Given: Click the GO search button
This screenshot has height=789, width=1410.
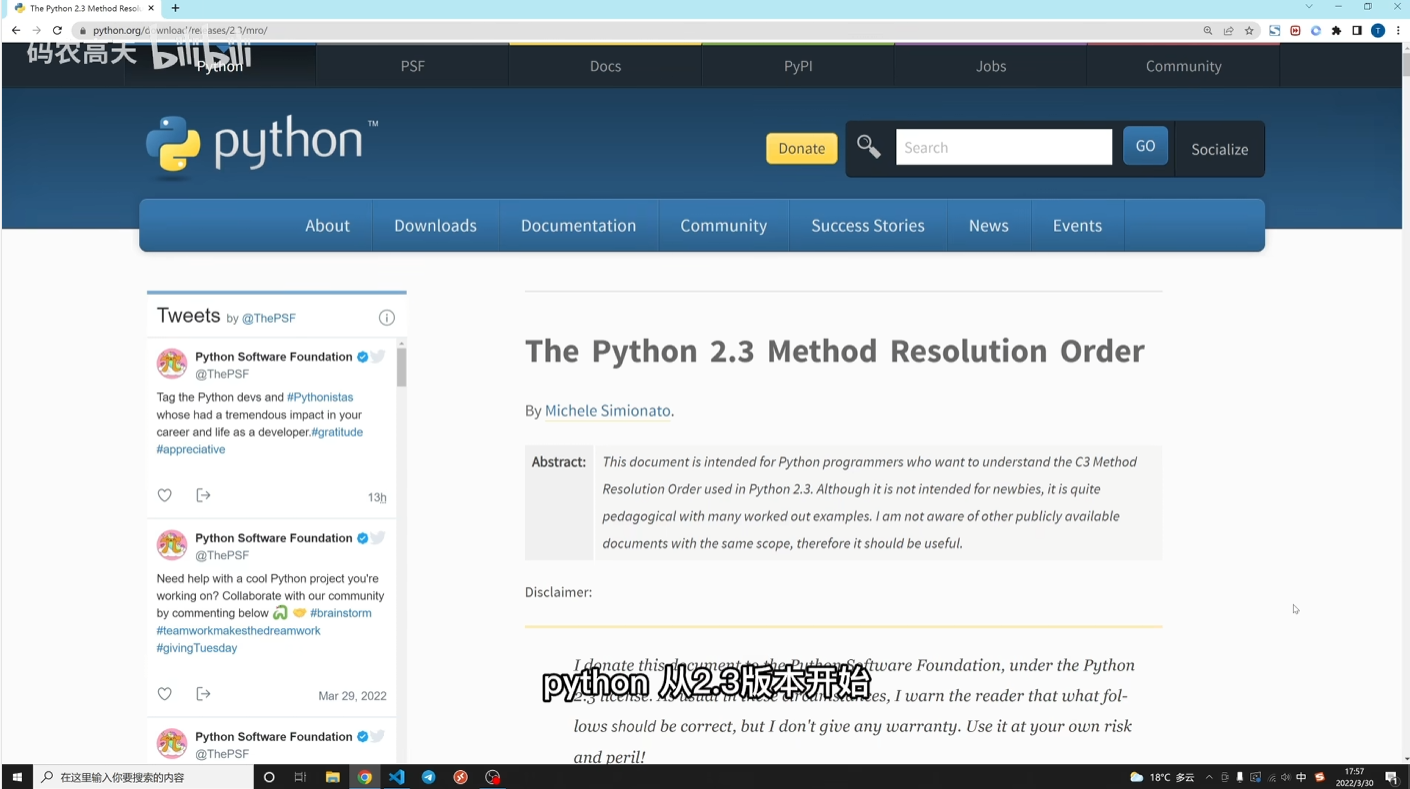Looking at the screenshot, I should click(x=1145, y=146).
